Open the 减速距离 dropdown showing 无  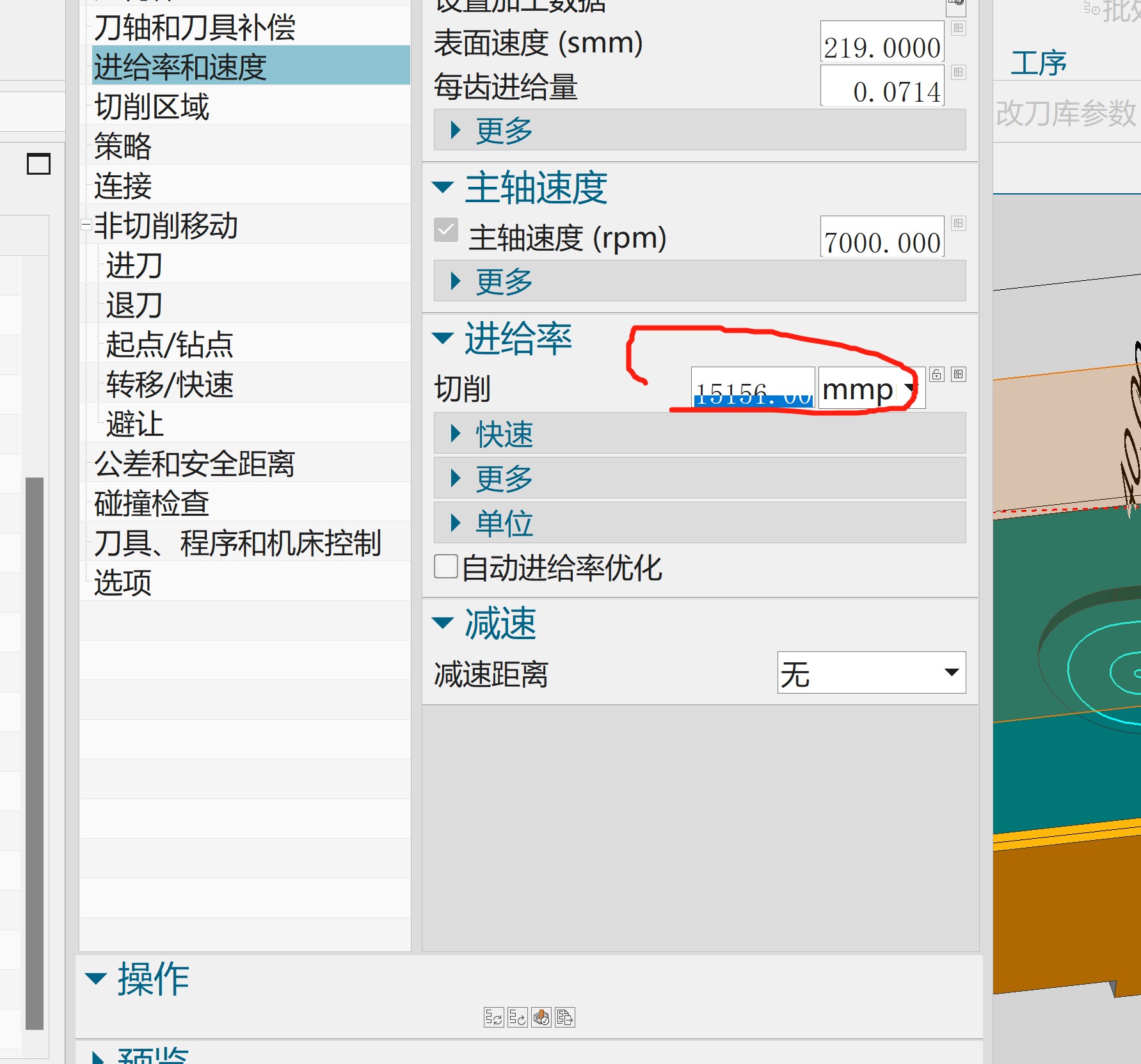click(872, 672)
